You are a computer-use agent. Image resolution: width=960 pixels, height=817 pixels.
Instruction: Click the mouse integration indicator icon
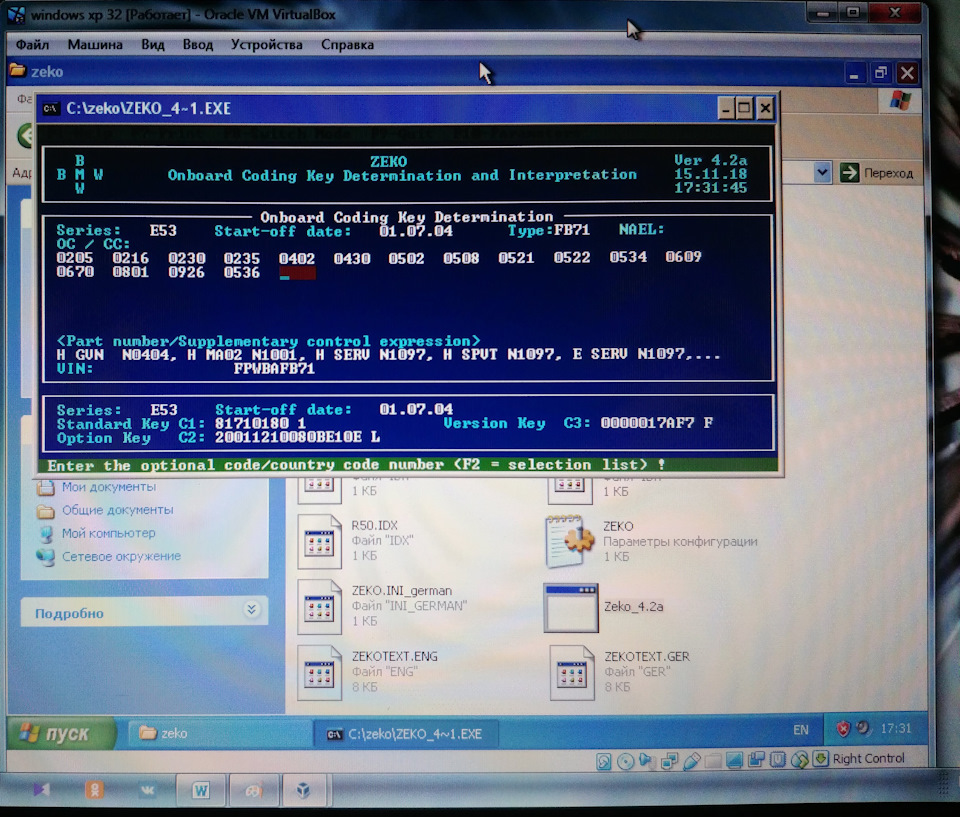coord(800,759)
